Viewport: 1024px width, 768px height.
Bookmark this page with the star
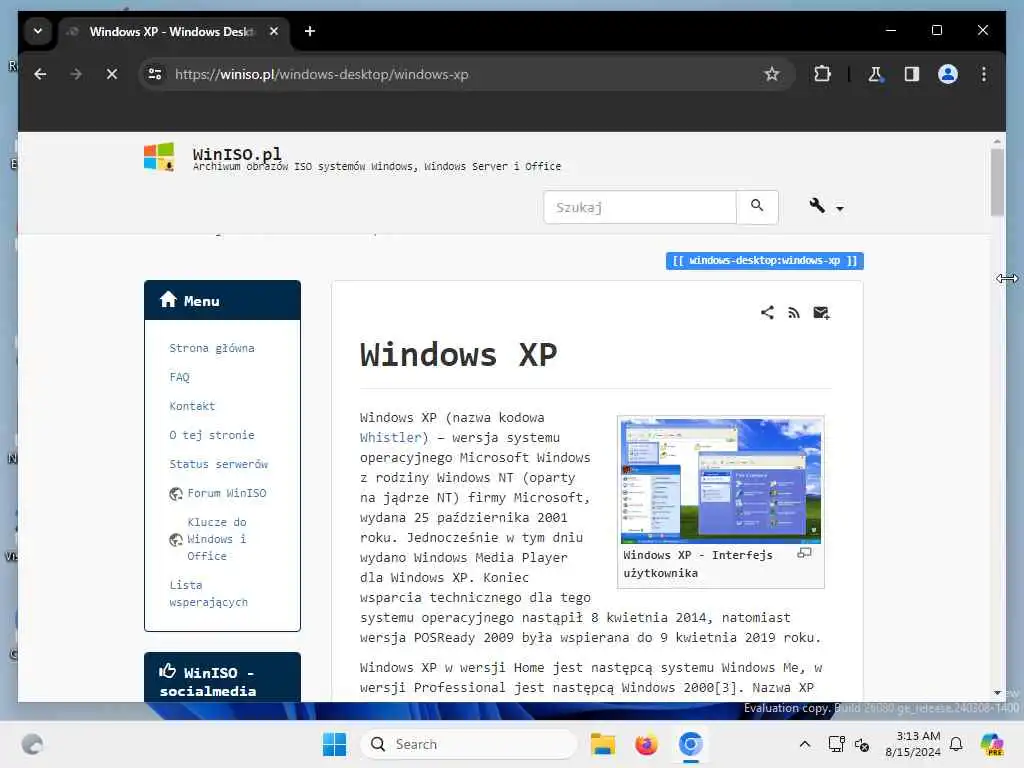click(771, 74)
